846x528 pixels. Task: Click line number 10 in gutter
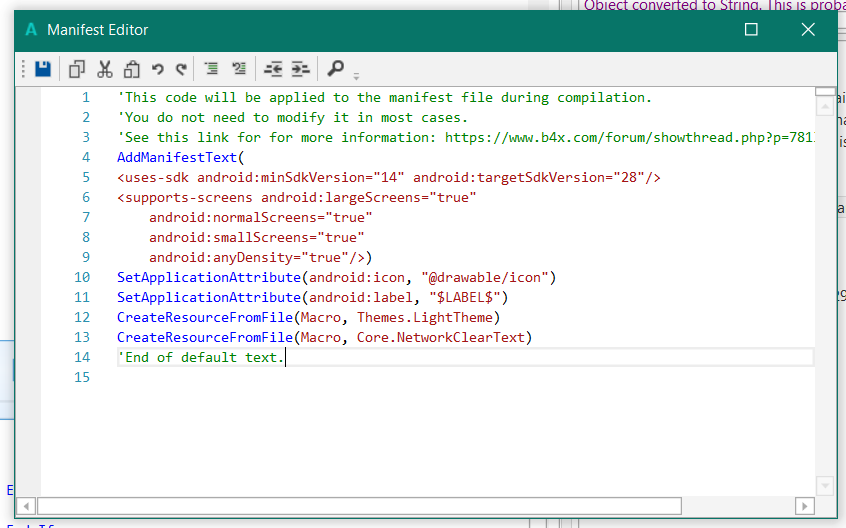tap(82, 277)
